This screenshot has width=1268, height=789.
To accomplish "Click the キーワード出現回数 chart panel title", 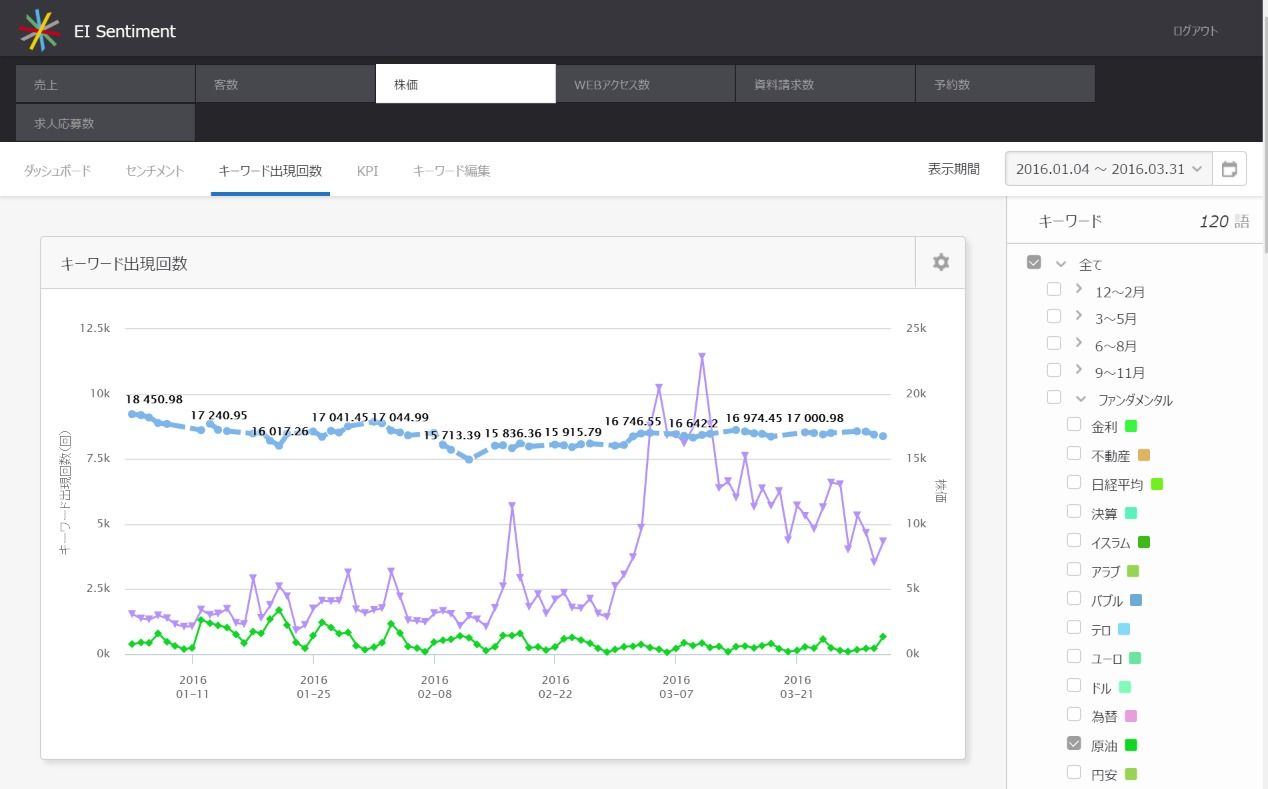I will (124, 264).
